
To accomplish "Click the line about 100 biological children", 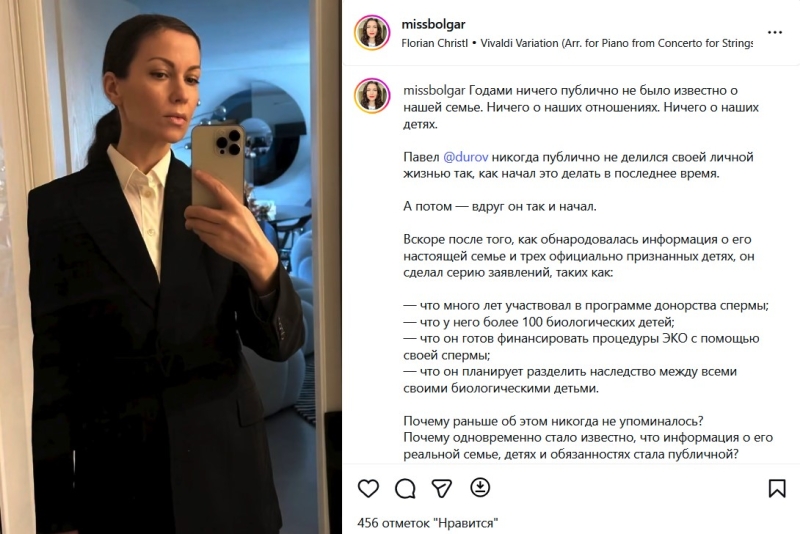I will (x=539, y=322).
